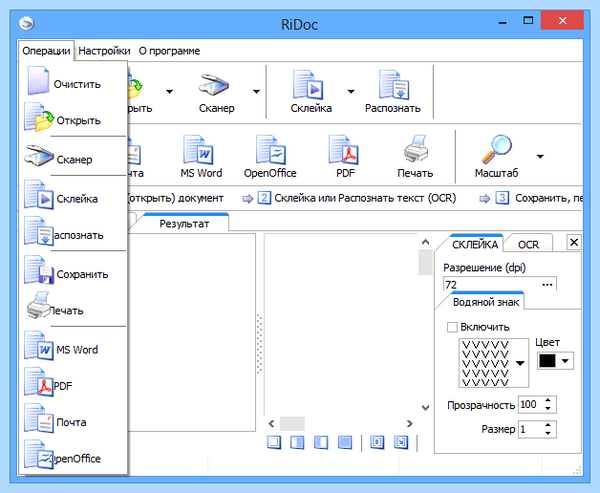Open the О программе menu
The height and width of the screenshot is (493, 600).
[x=169, y=51]
